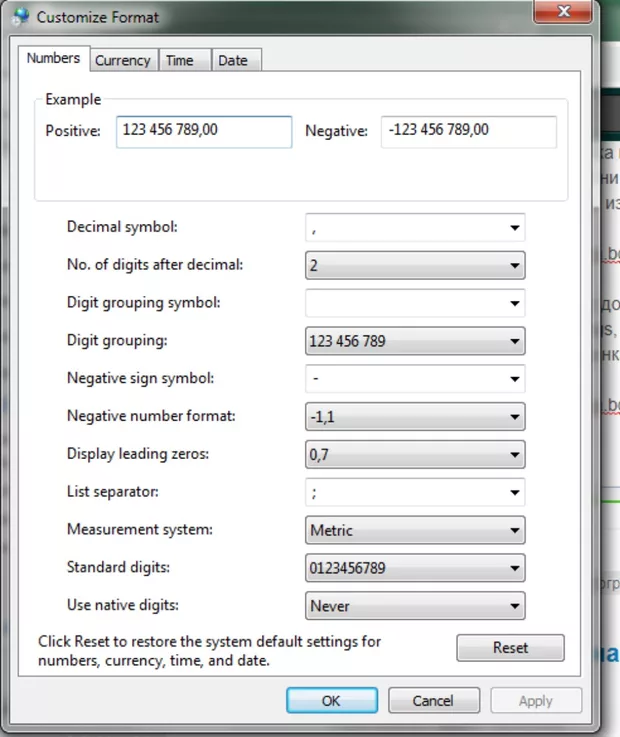Open the Date tab
The width and height of the screenshot is (620, 737).
[x=236, y=60]
